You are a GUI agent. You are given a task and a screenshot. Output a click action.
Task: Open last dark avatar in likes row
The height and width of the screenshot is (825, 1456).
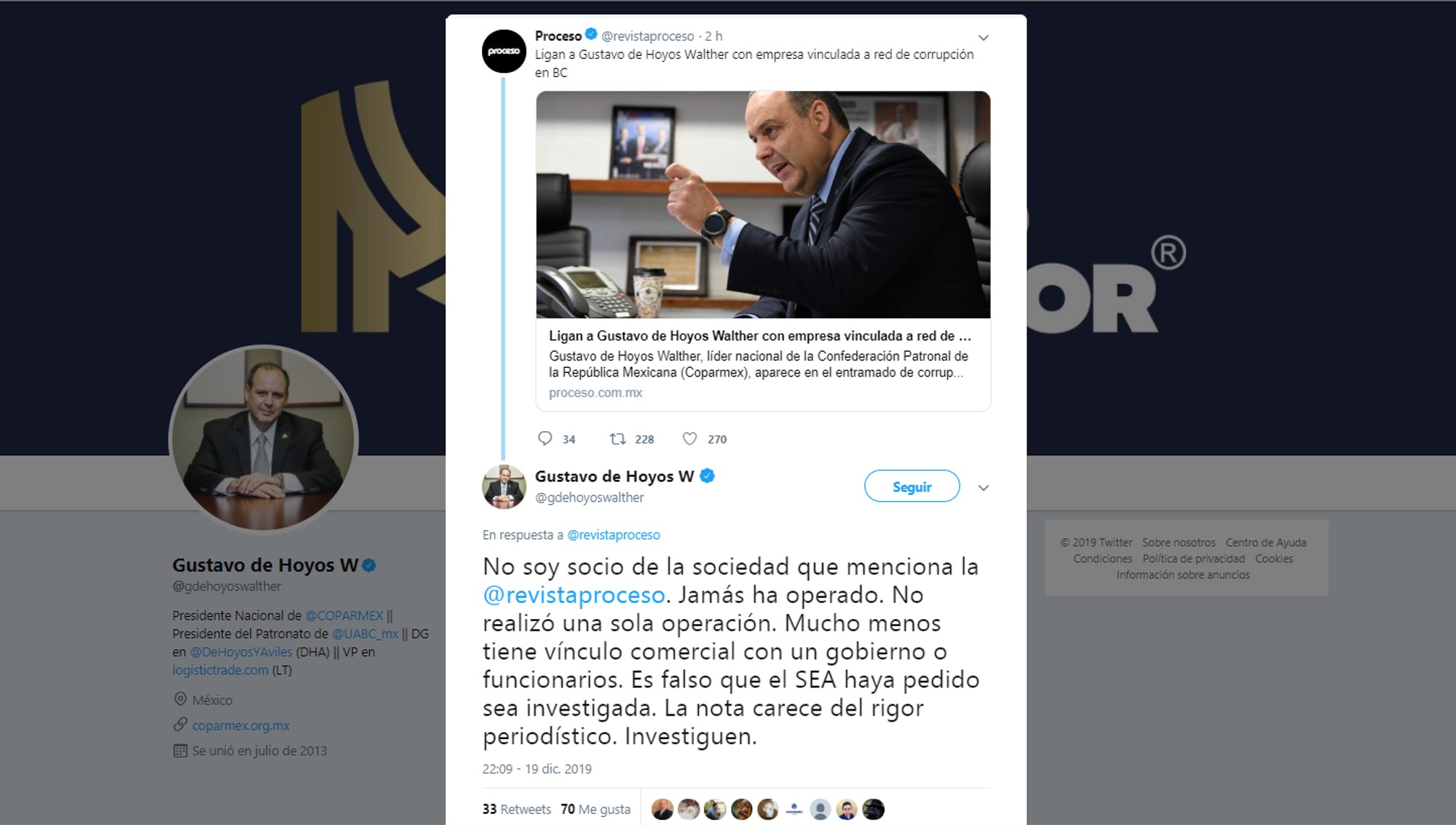pyautogui.click(x=873, y=809)
